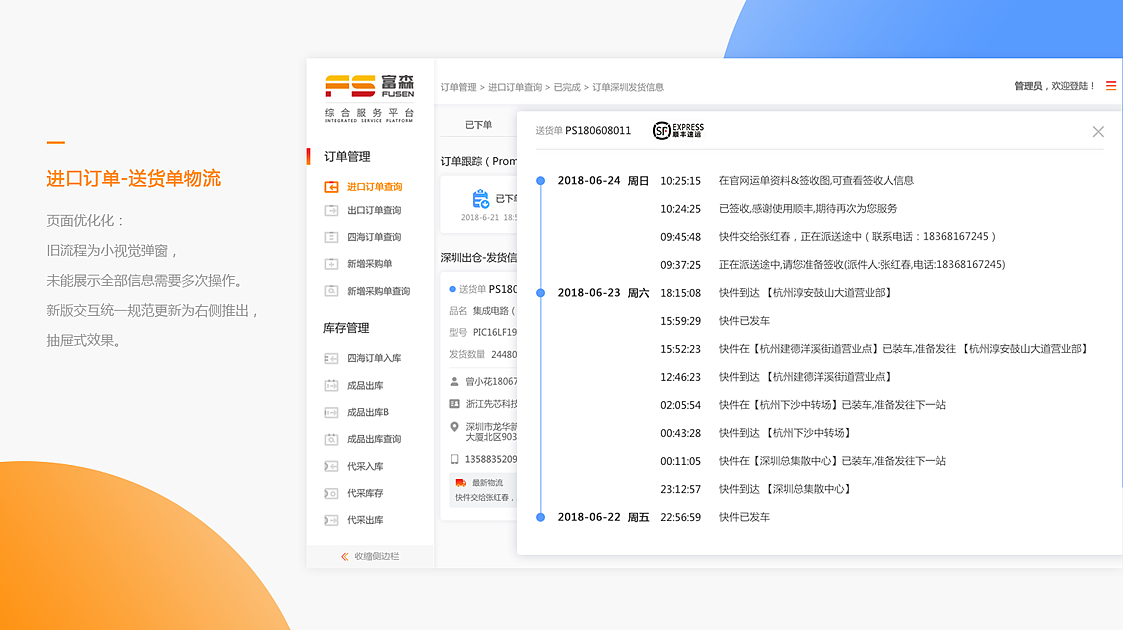Screen dimensions: 1123x630
Task: Select the 订单管理 section header
Action: click(x=347, y=157)
